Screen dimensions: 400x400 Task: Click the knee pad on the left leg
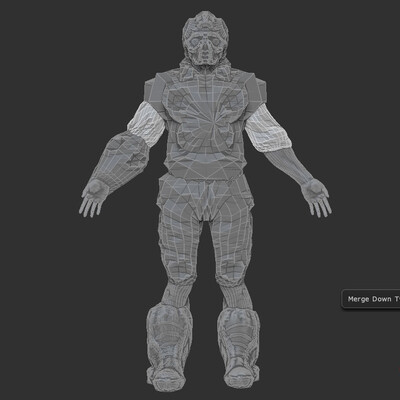point(179,272)
